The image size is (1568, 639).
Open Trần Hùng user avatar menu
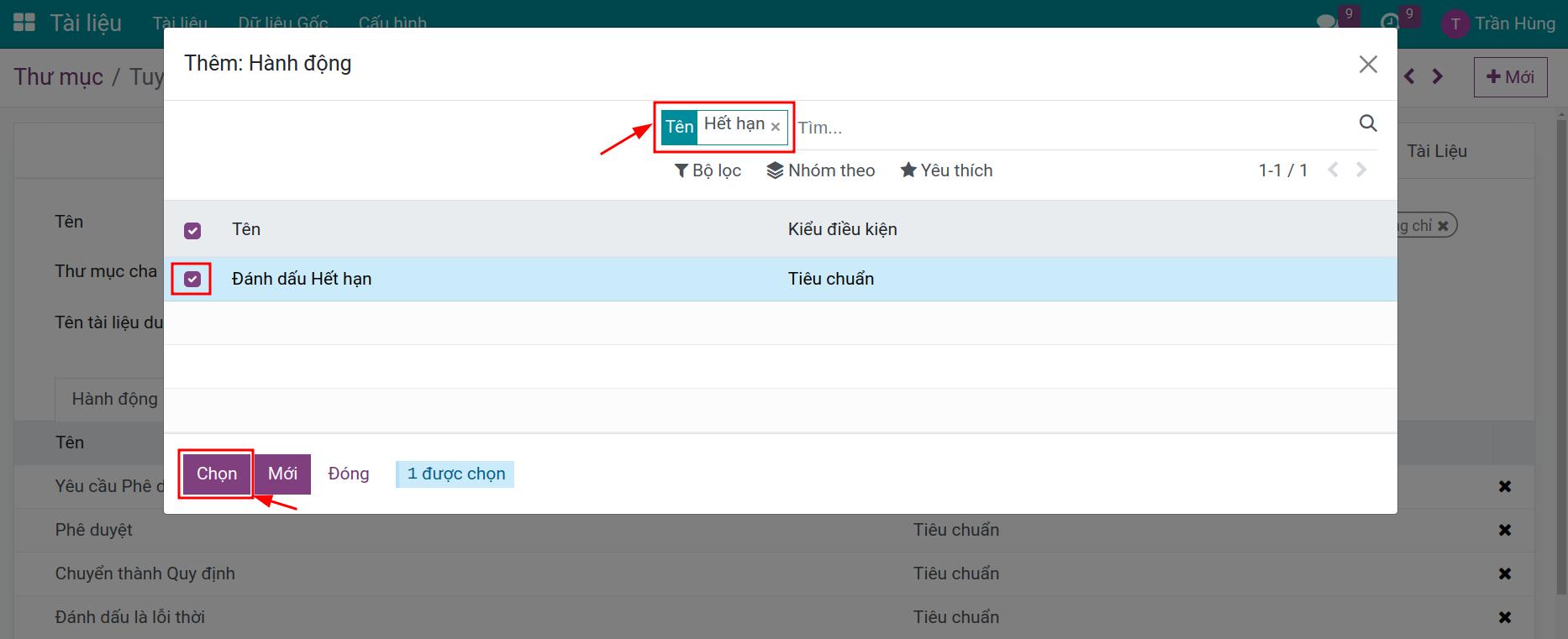click(1498, 24)
